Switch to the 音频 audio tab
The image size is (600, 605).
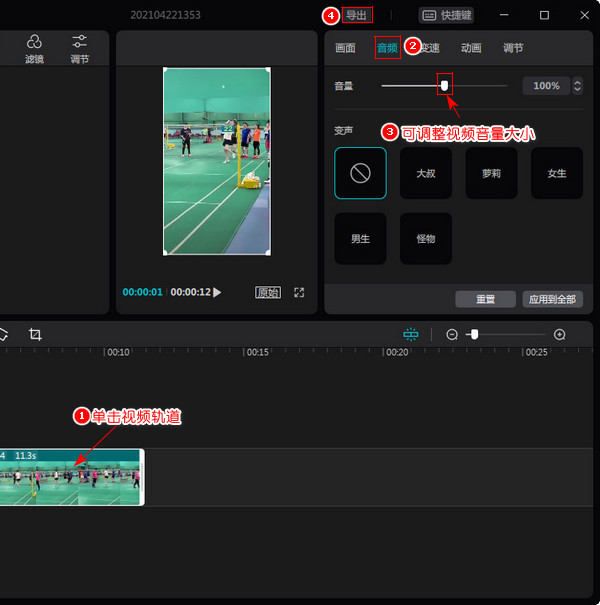387,48
